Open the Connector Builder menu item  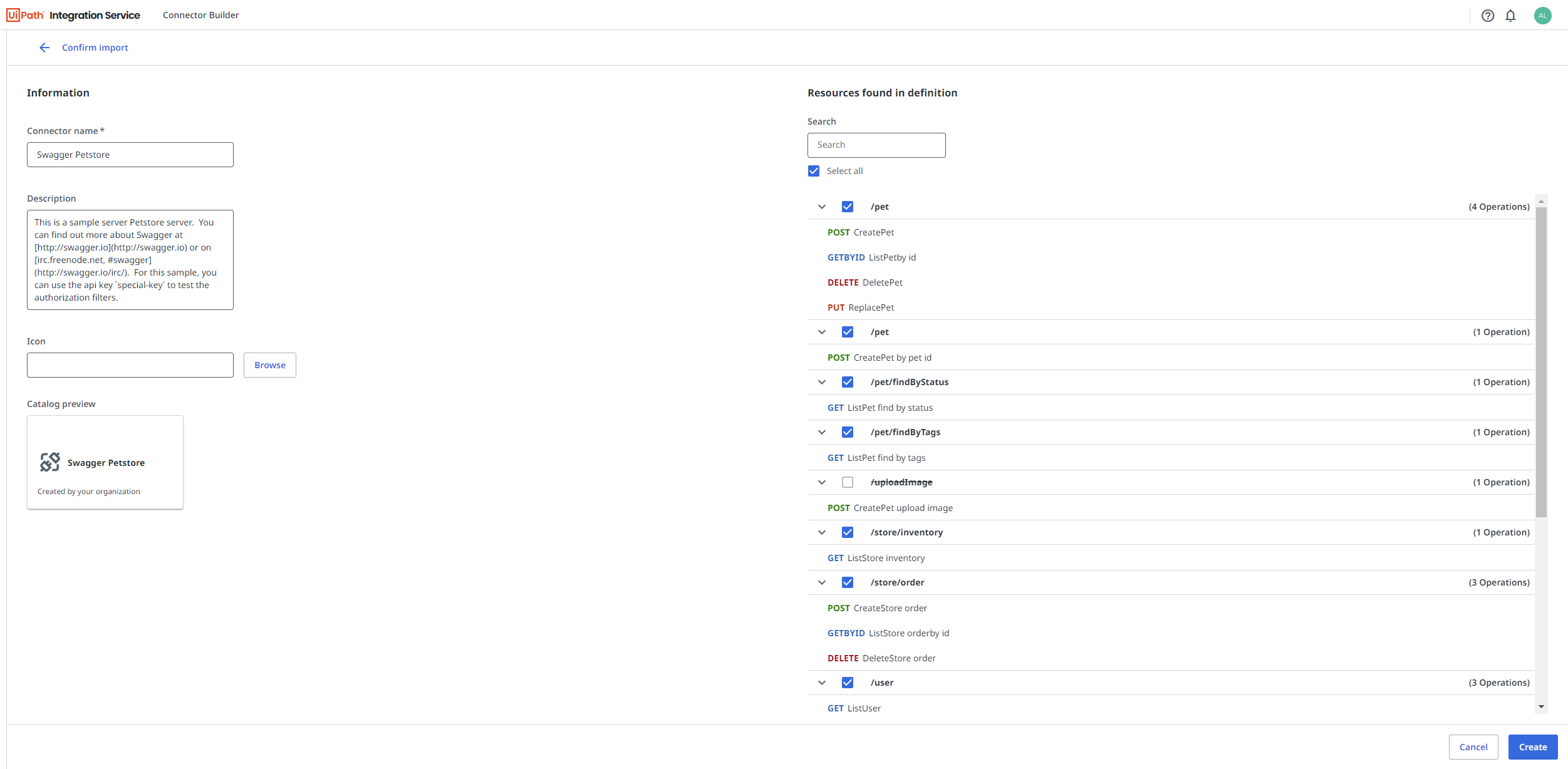point(200,15)
